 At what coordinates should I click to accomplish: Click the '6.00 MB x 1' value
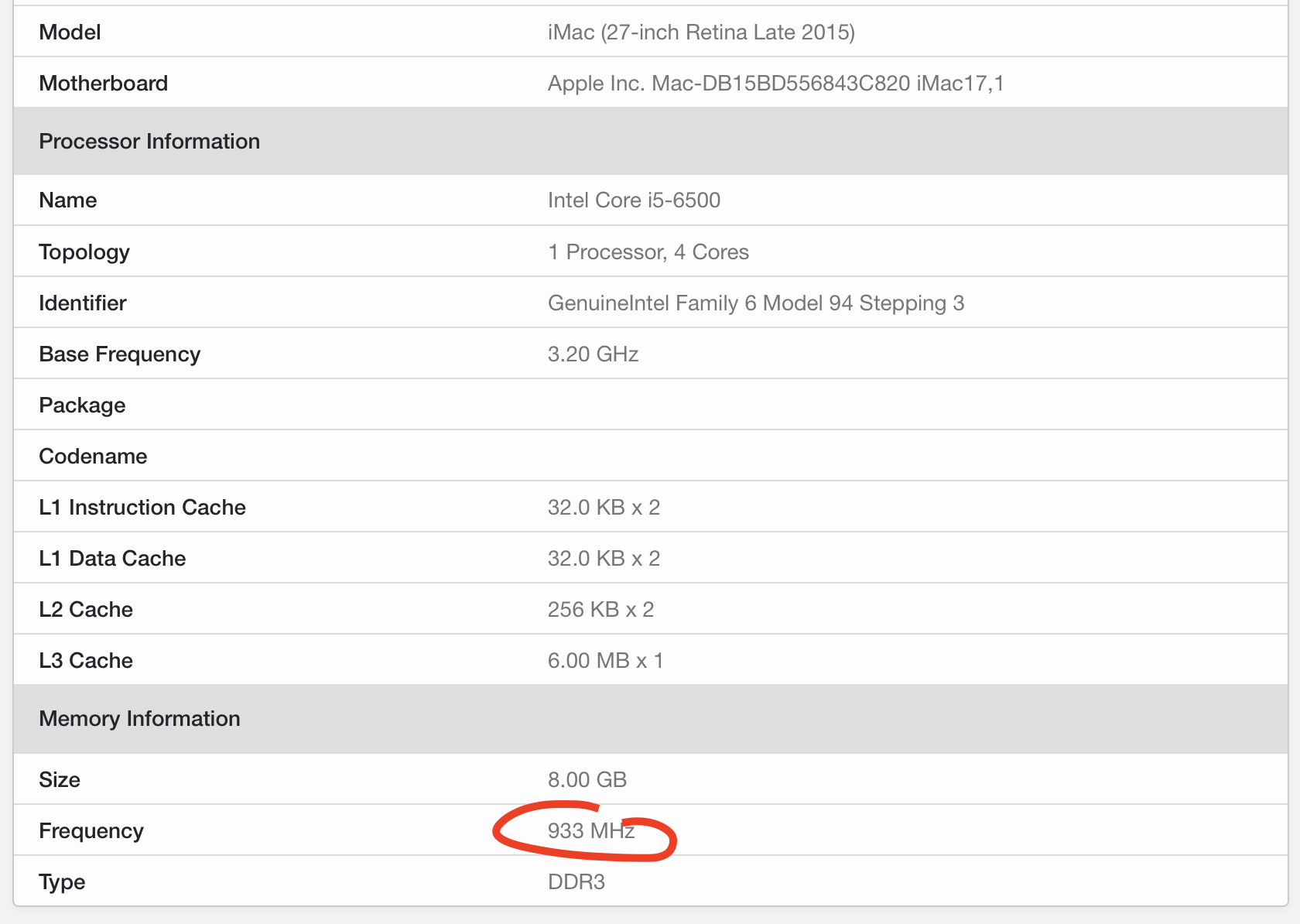(605, 661)
